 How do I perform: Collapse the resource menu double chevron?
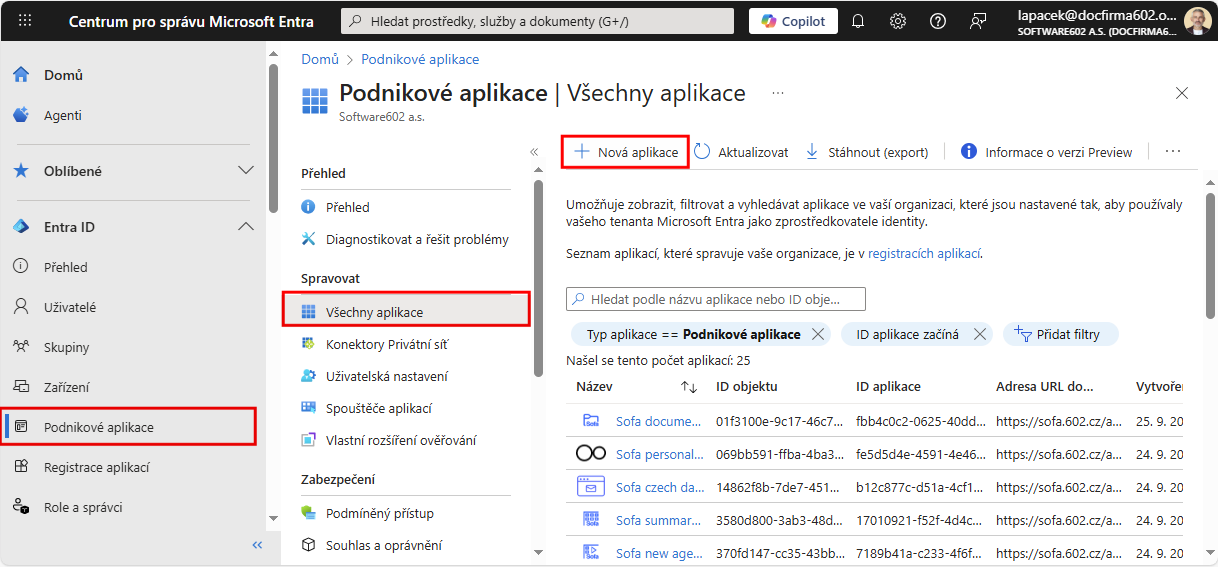534,152
